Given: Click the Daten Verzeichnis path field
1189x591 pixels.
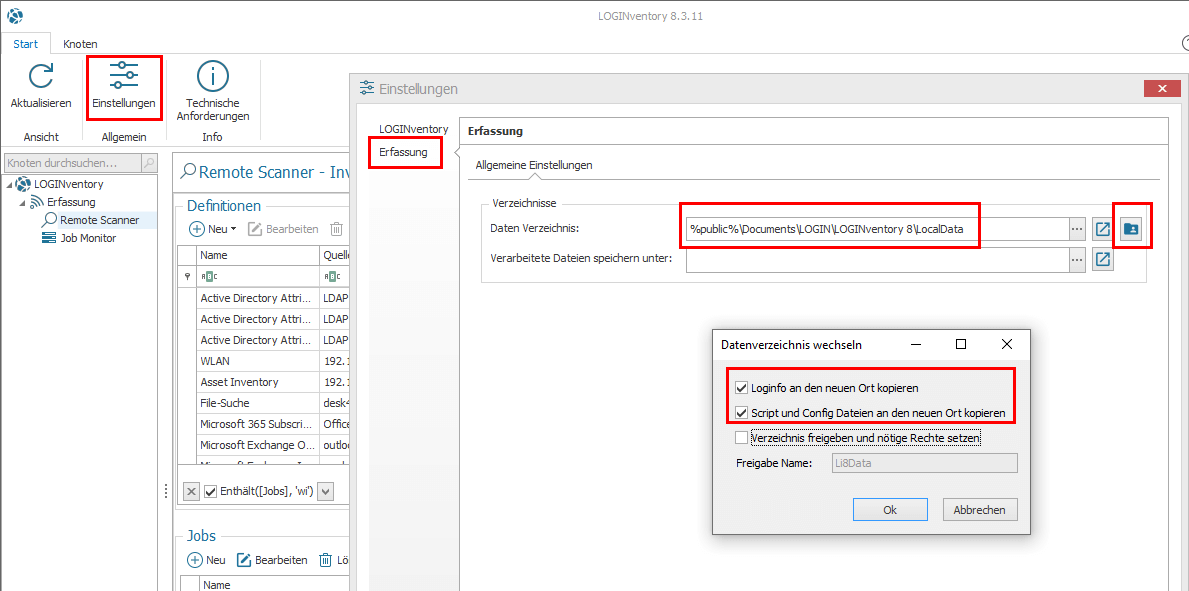Looking at the screenshot, I should [877, 228].
